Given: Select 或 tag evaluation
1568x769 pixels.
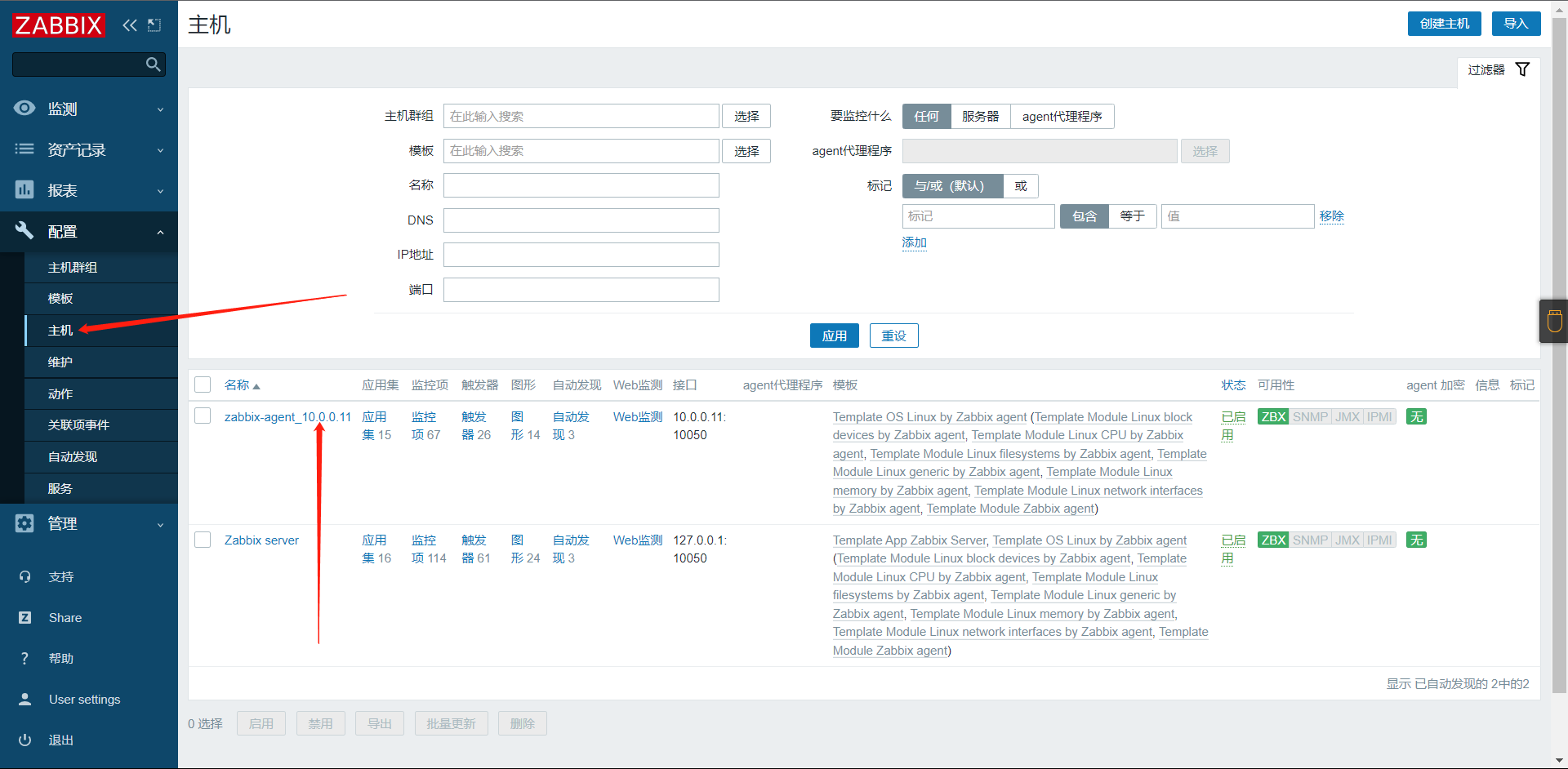Looking at the screenshot, I should (x=1021, y=186).
